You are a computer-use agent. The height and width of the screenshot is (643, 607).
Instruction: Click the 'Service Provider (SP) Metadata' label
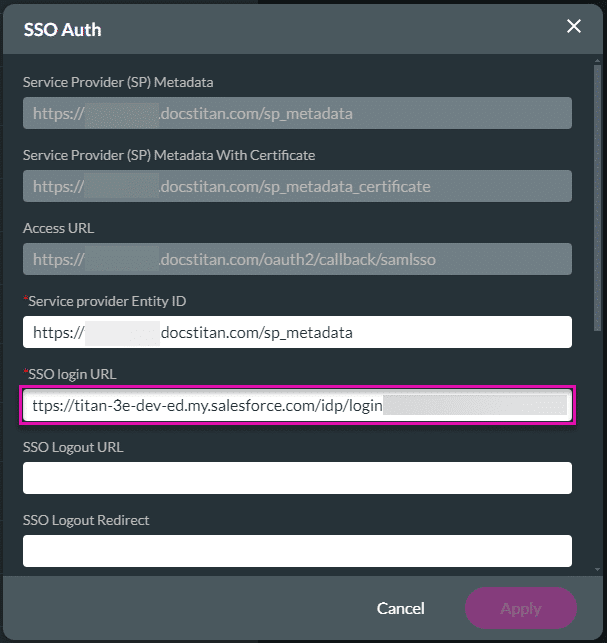[118, 82]
